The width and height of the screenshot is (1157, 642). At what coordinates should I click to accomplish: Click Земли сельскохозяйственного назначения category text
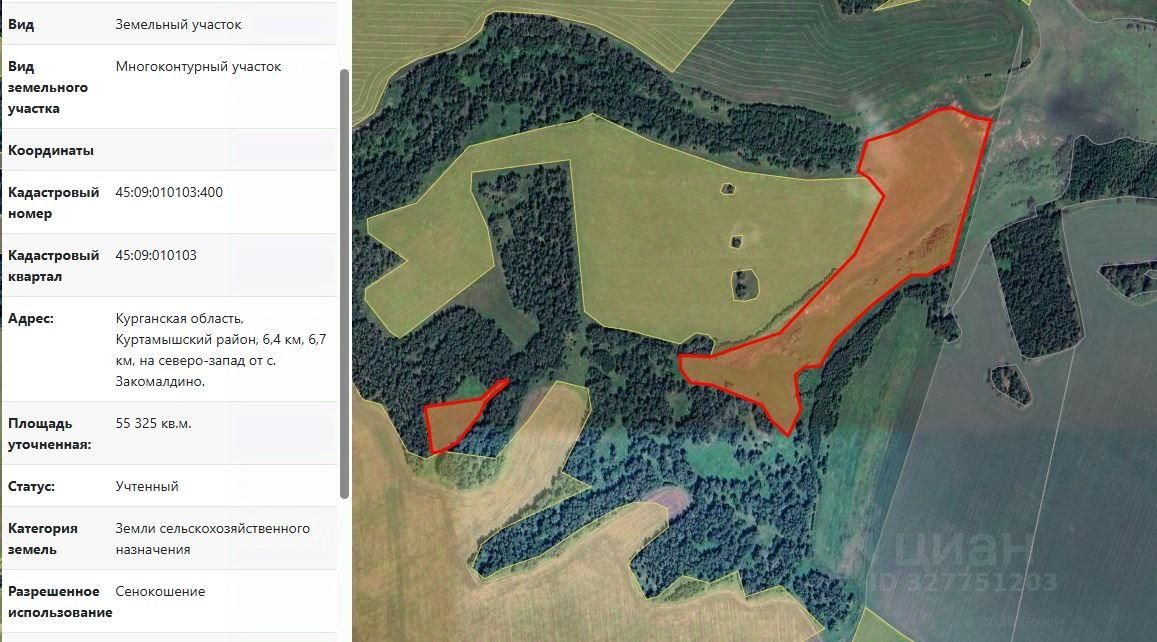point(213,539)
